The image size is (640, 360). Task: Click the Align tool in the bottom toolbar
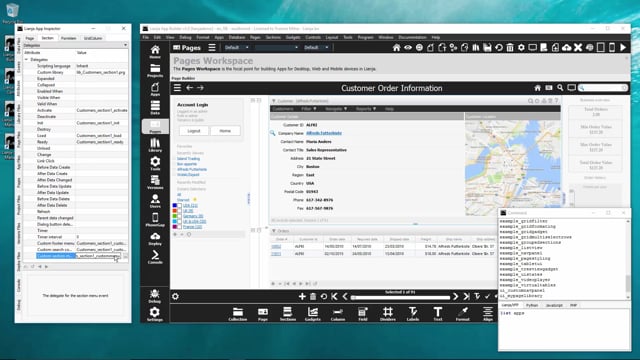click(x=488, y=314)
